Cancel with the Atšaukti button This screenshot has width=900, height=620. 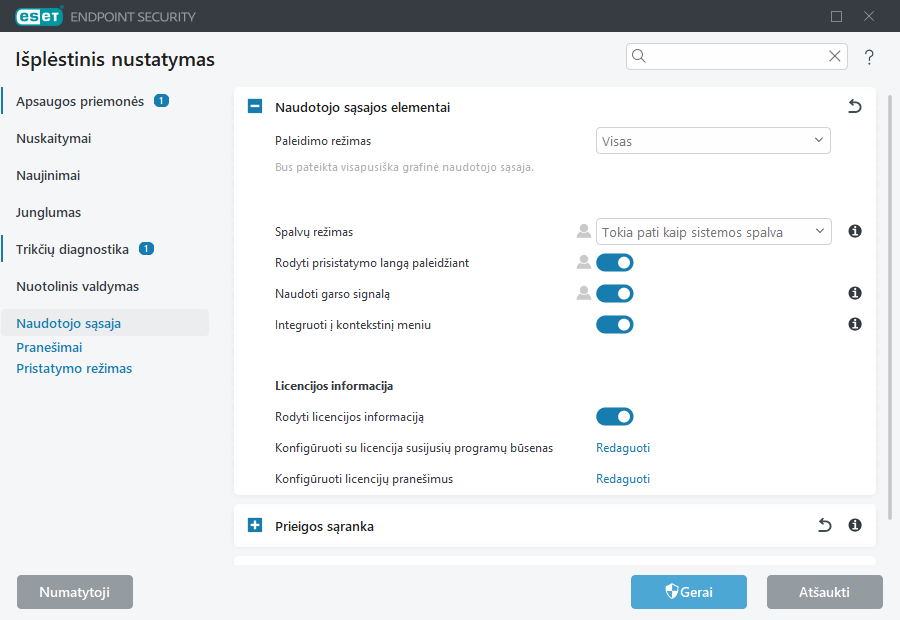(825, 592)
